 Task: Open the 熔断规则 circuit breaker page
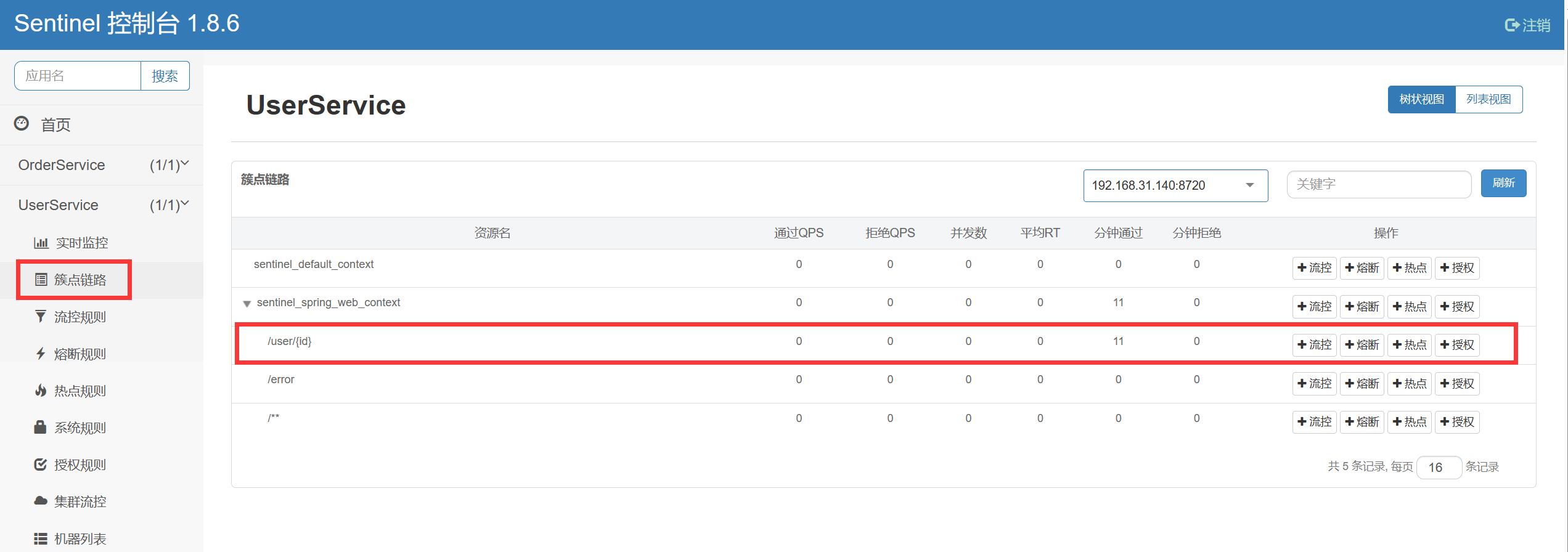pos(80,354)
